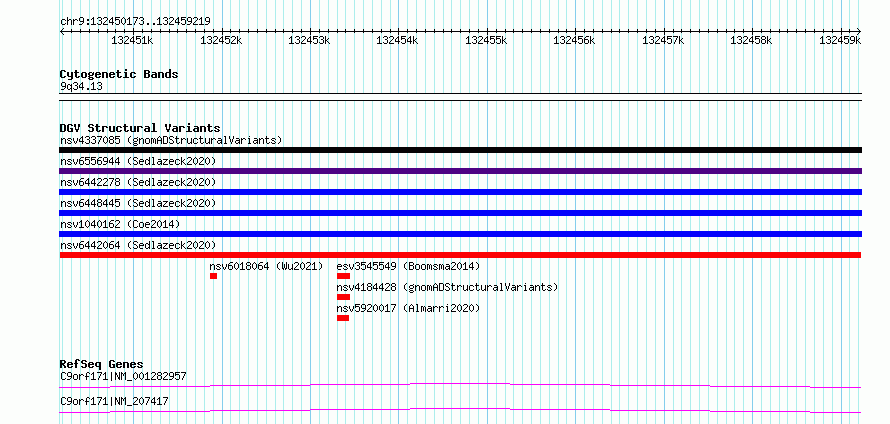This screenshot has height=424, width=890.
Task: Click the blue nsv1040162 Coe2014 bar
Action: click(460, 234)
